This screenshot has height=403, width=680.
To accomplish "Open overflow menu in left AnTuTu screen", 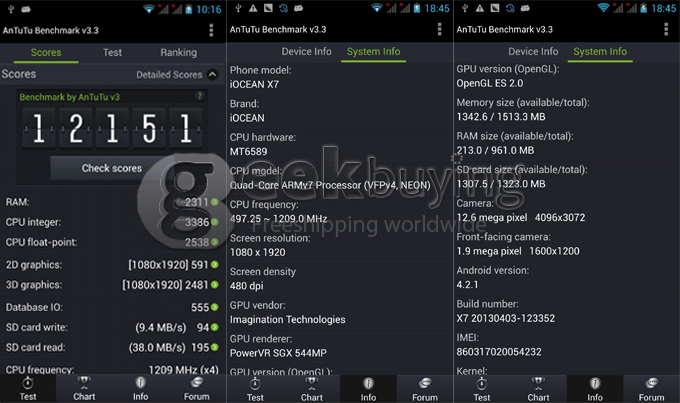I will (211, 30).
